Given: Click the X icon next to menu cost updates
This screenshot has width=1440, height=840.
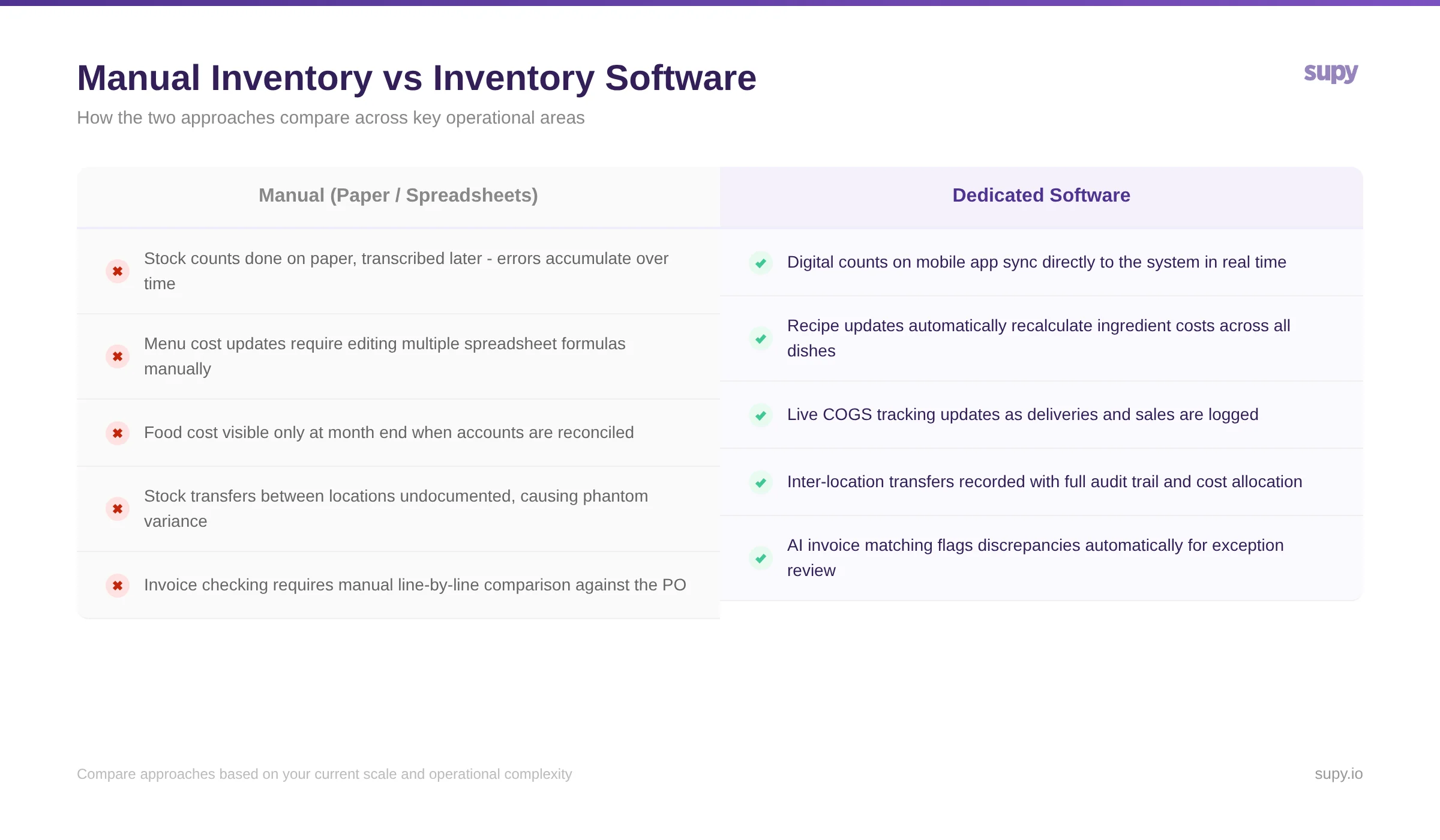Looking at the screenshot, I should click(118, 356).
